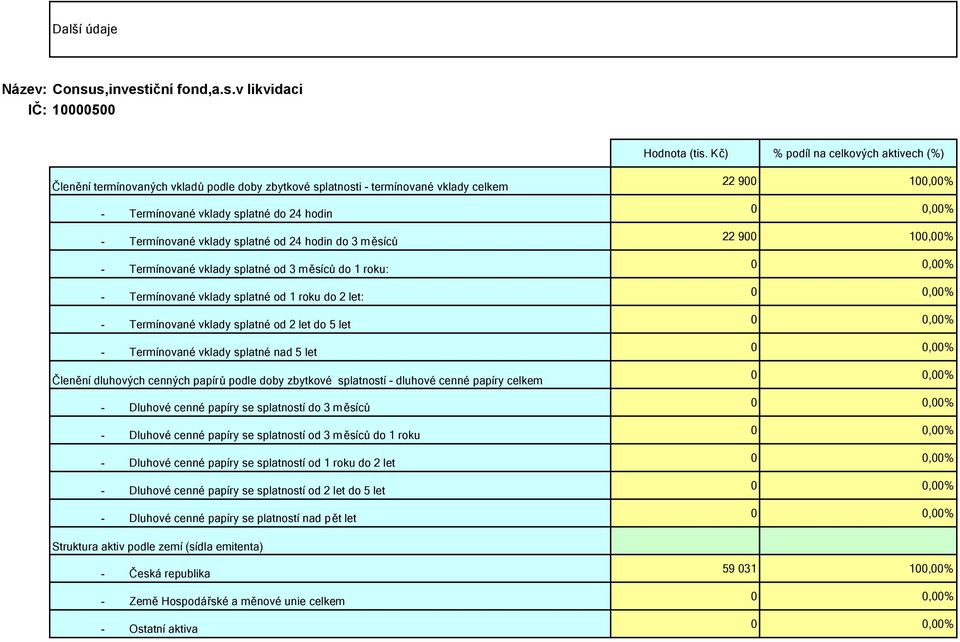Viewport: 960px width, 642px height.
Task: Click value cell for 'Termínované vklady splatné nad 5 let'
Action: [685, 347]
